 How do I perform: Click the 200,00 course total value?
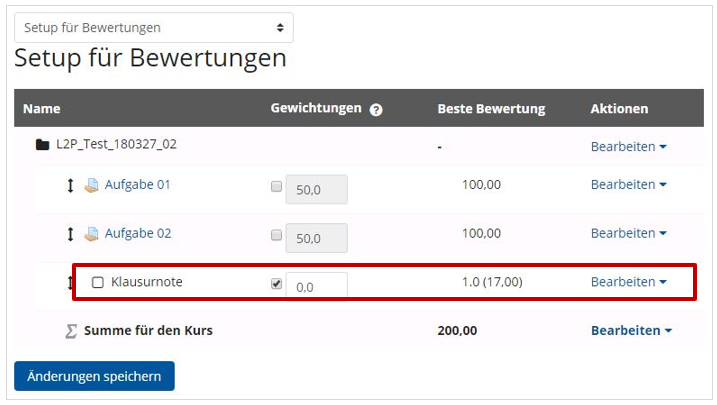[x=457, y=330]
